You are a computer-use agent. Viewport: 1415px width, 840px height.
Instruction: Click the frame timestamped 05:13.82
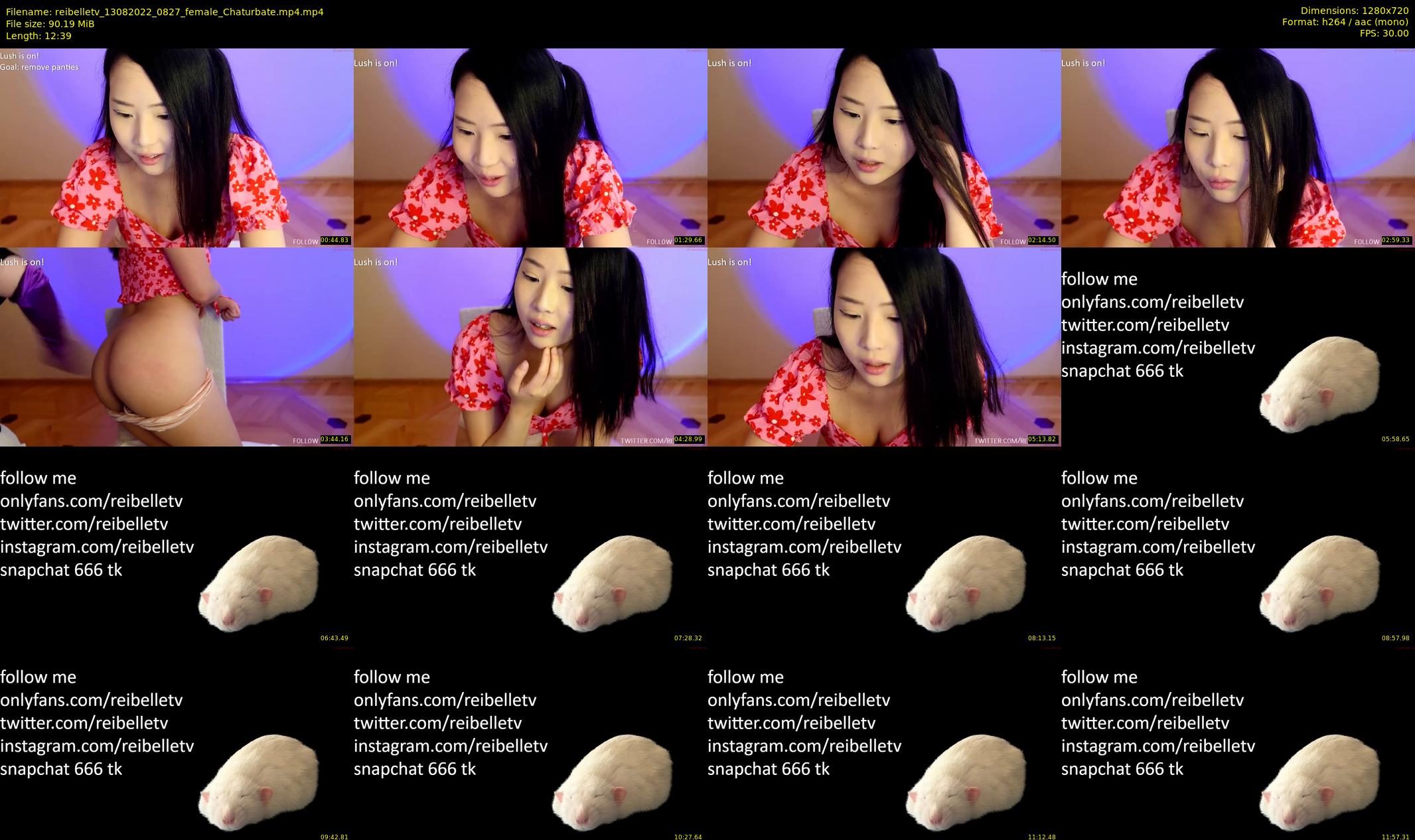(x=884, y=346)
